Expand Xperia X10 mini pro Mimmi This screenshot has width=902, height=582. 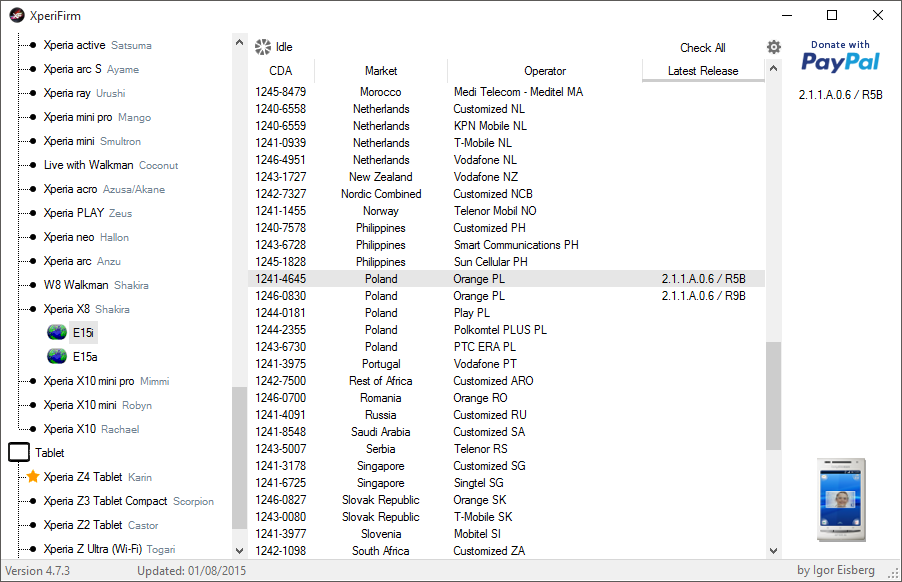point(106,381)
